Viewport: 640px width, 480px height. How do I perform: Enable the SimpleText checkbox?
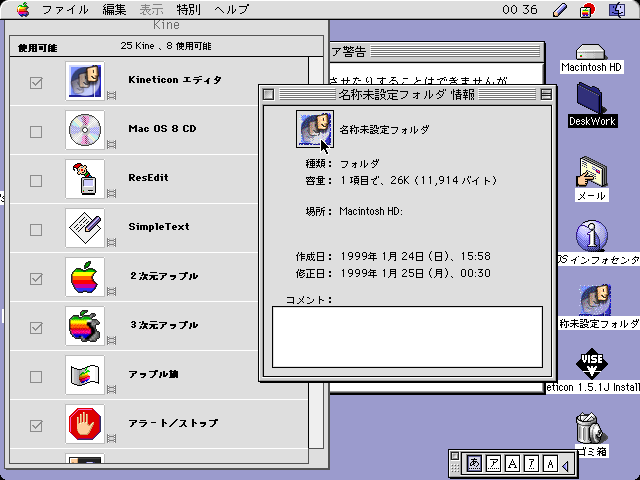pyautogui.click(x=36, y=230)
